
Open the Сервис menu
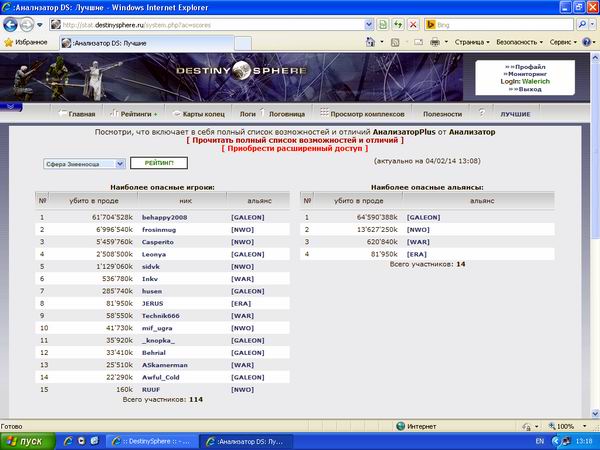click(x=563, y=42)
